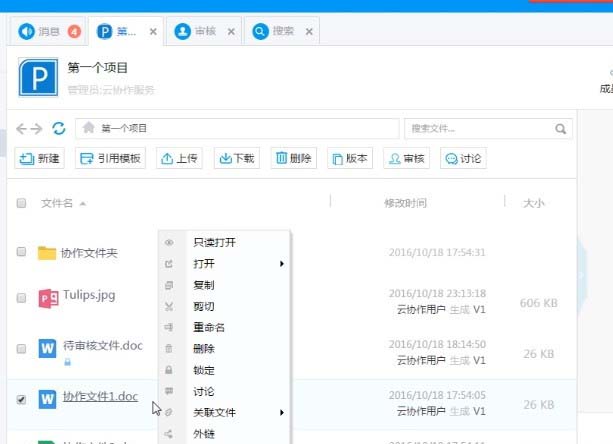Image resolution: width=613 pixels, height=444 pixels.
Task: Click the search magnifier icon
Action: (x=562, y=128)
